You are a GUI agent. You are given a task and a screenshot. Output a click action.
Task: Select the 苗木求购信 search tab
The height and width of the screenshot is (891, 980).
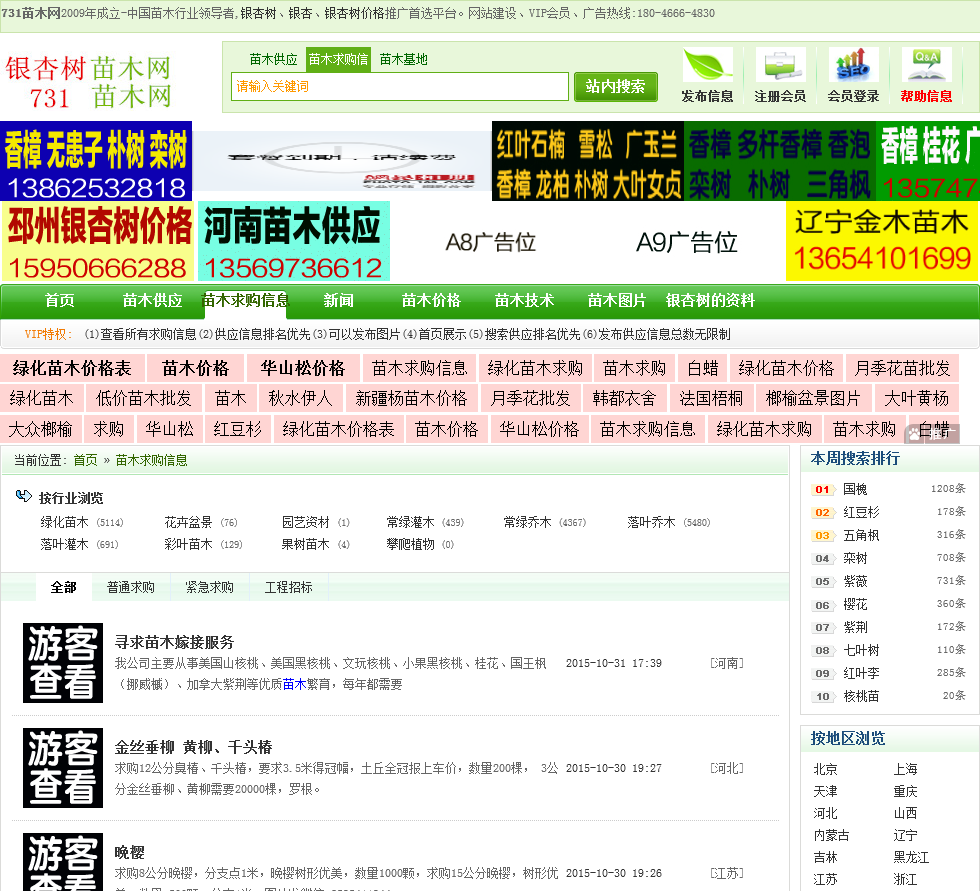(338, 59)
